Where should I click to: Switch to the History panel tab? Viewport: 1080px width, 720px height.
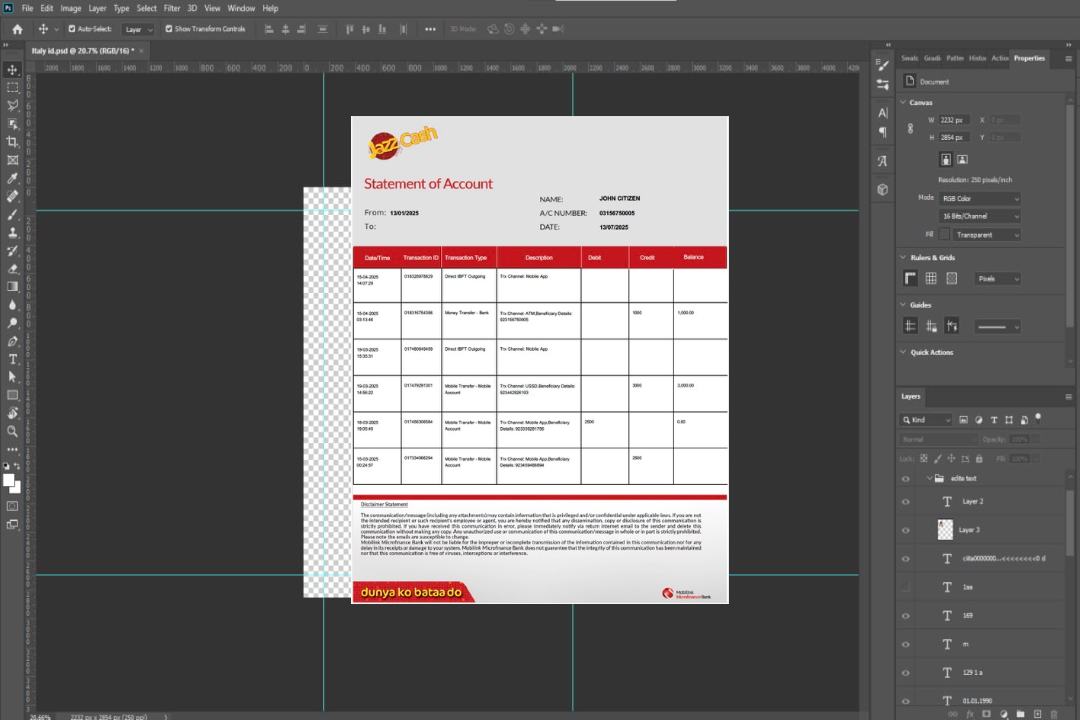(x=977, y=59)
